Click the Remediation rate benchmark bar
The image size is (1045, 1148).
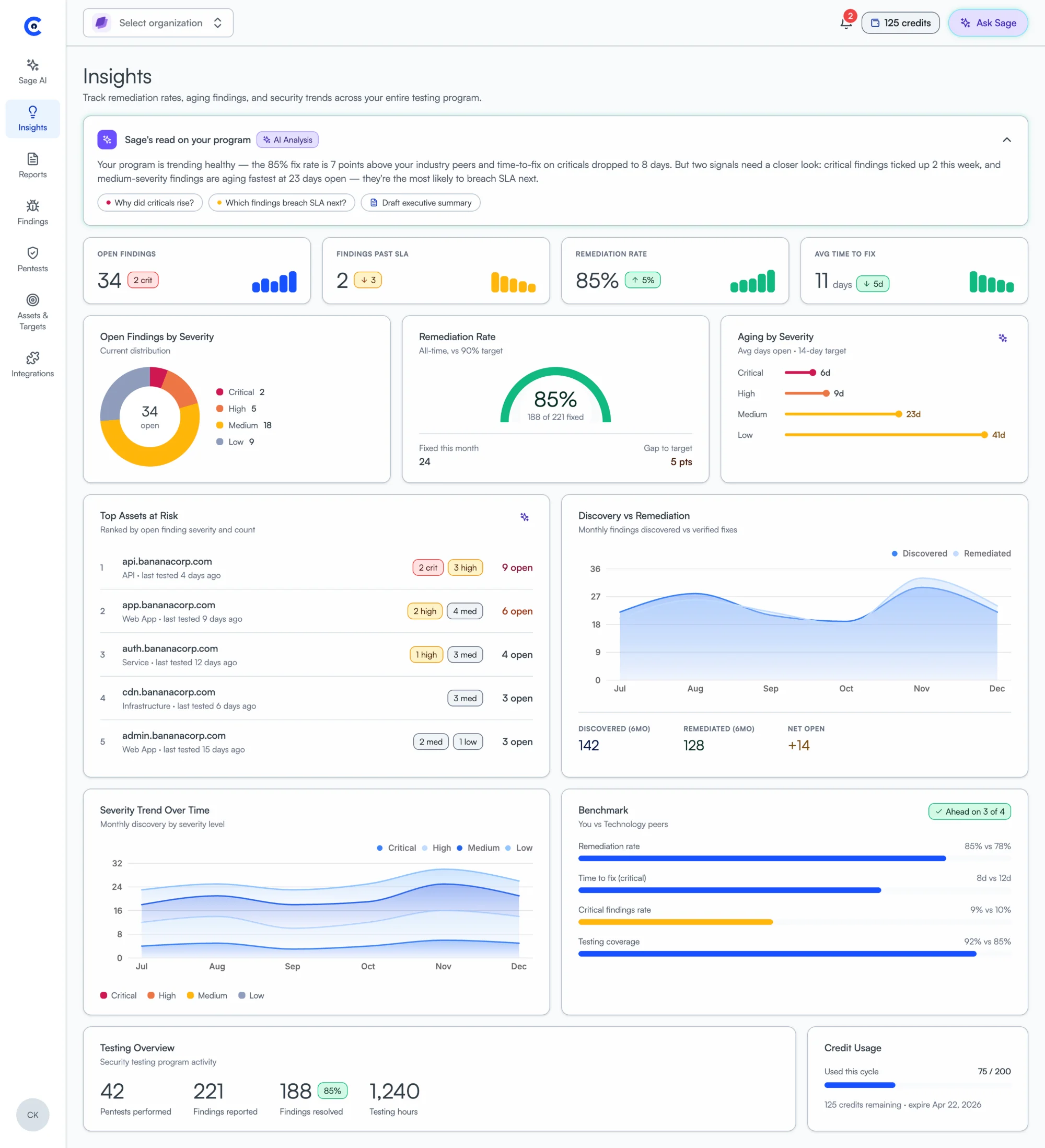tap(794, 858)
